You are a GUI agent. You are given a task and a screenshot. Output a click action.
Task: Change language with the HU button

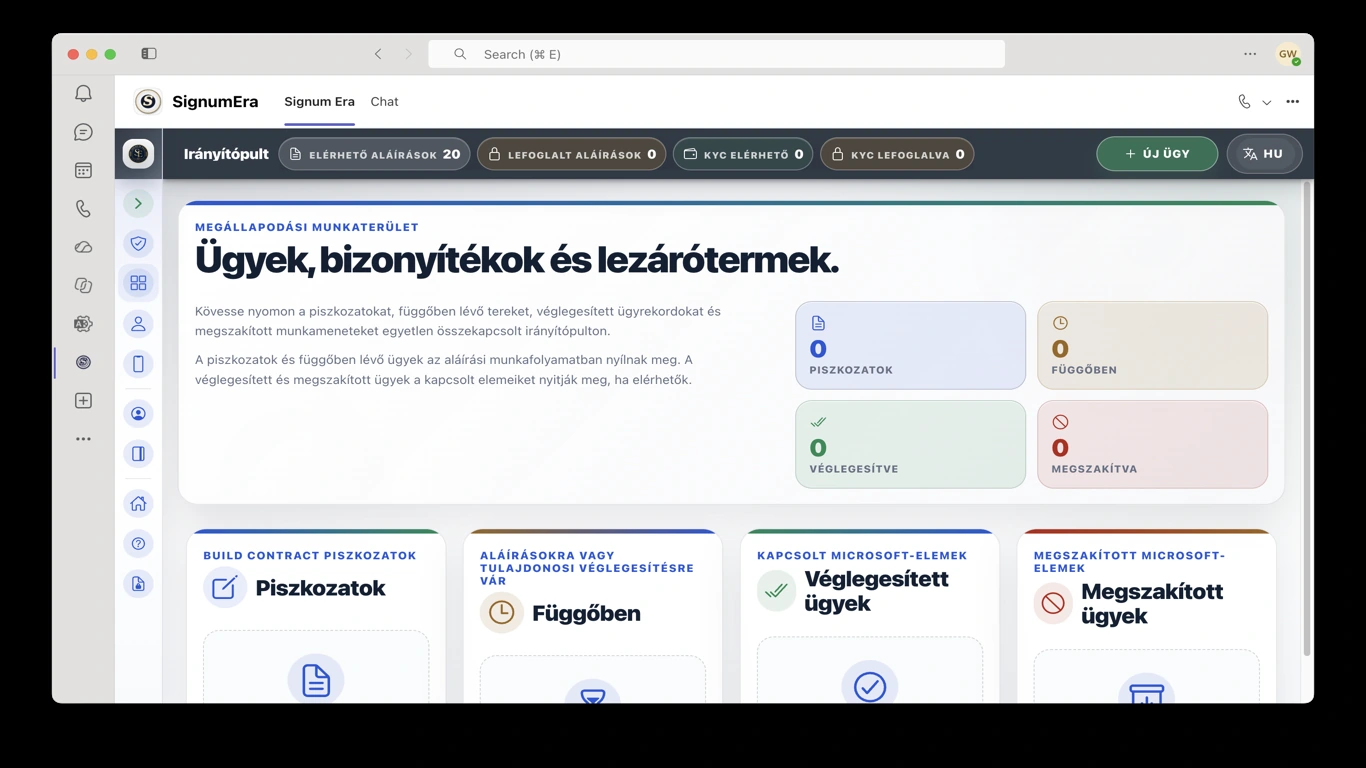click(x=1264, y=154)
